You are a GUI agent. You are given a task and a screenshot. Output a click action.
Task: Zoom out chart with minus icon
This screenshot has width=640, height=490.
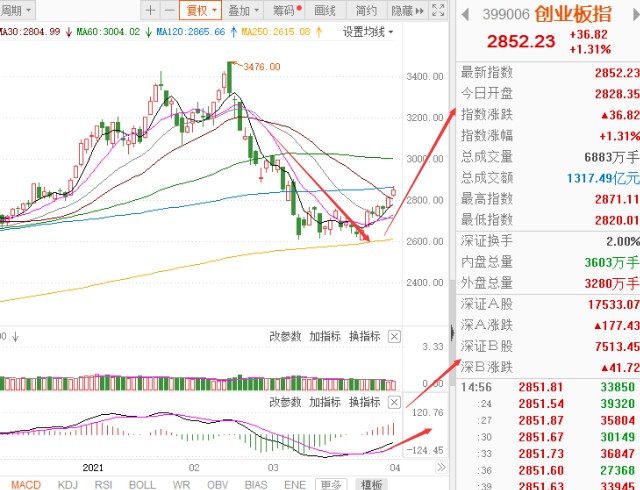pos(169,10)
